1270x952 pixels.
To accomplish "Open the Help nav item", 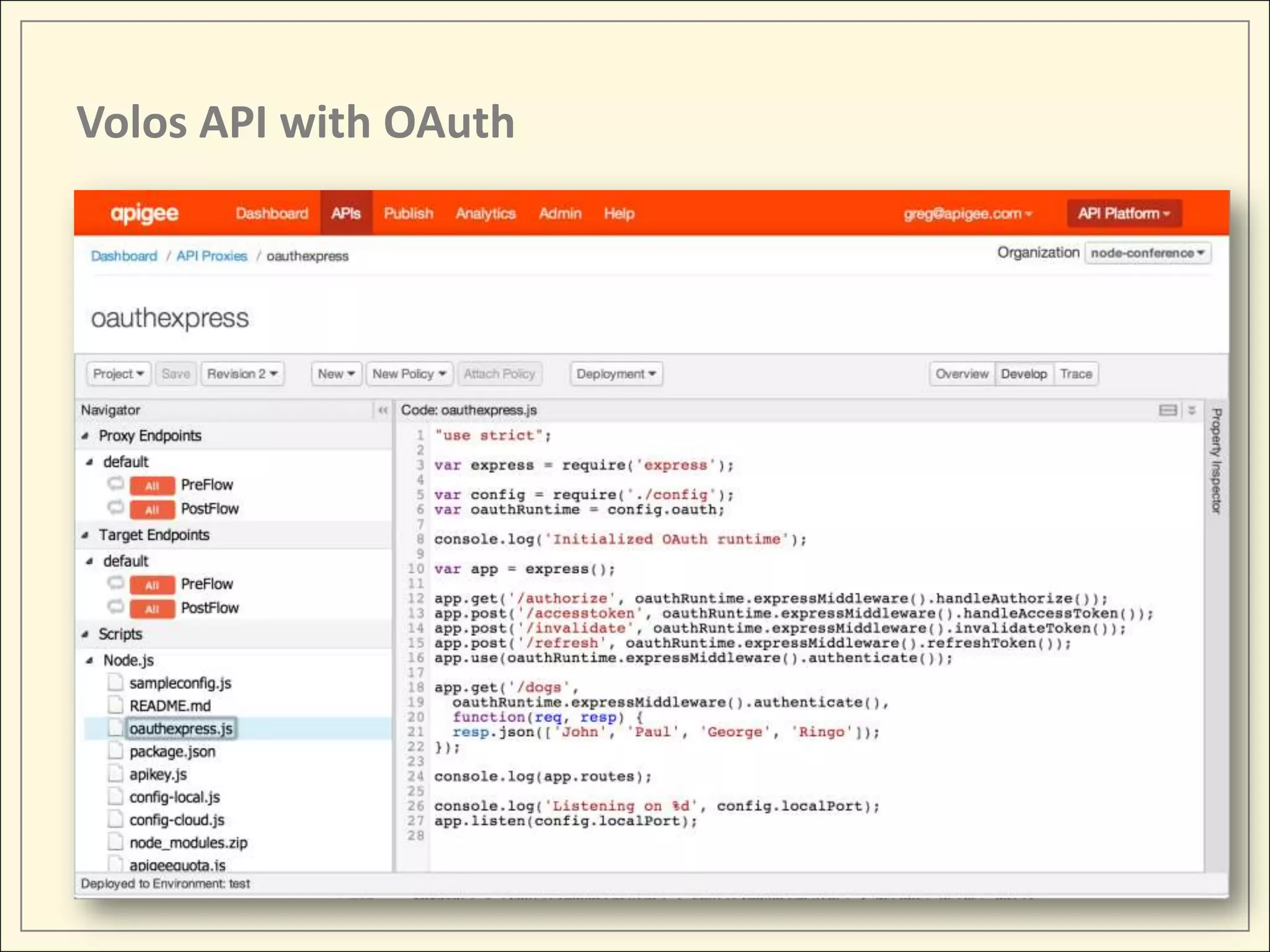I will (619, 213).
